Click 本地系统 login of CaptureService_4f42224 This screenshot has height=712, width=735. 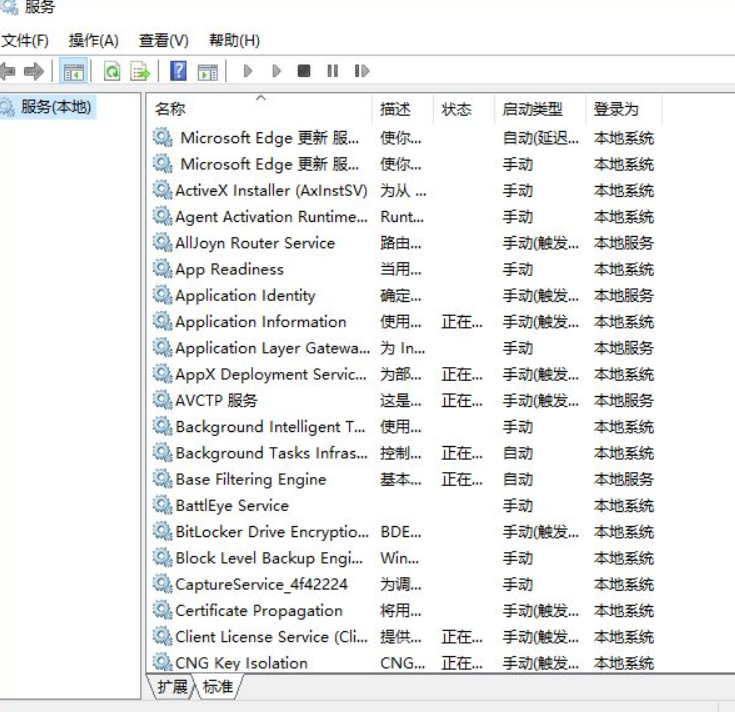click(623, 584)
